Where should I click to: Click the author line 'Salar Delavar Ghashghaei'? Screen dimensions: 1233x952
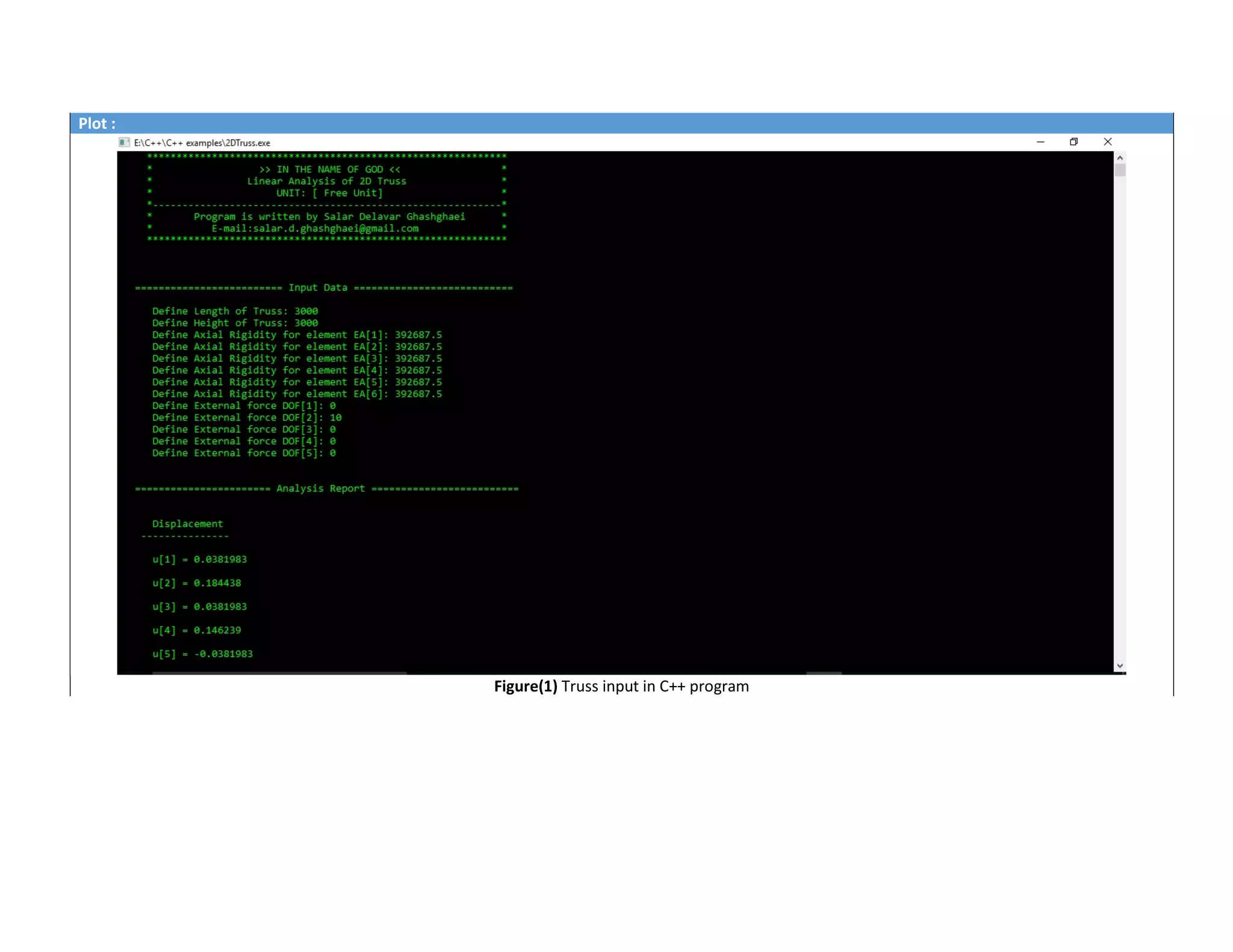(329, 217)
